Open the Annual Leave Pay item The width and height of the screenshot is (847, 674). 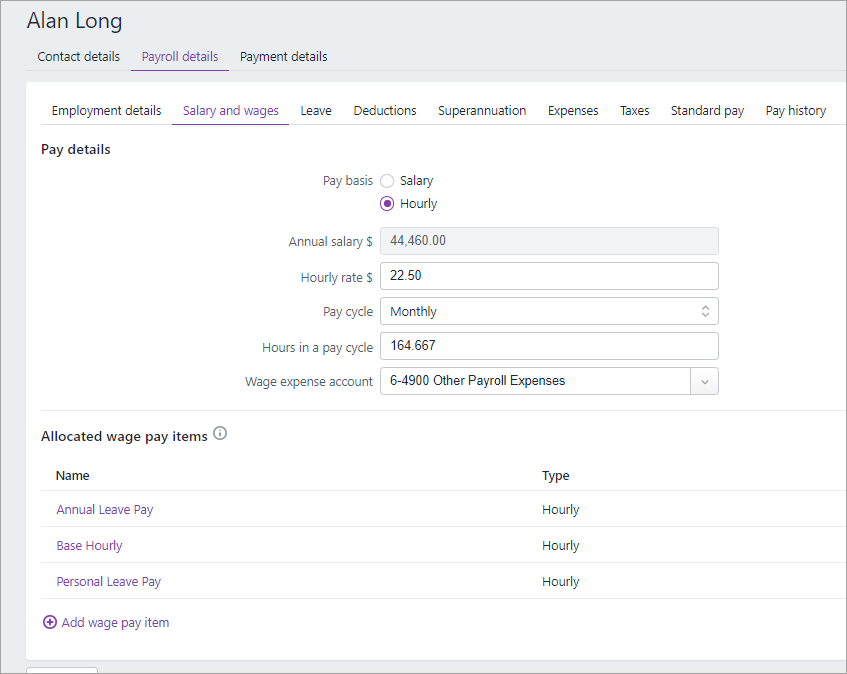(x=104, y=509)
